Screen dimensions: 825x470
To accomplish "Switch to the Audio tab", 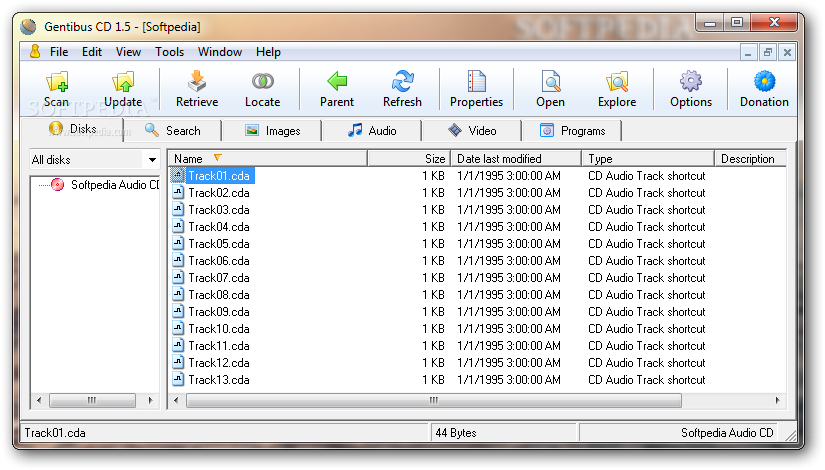I will pyautogui.click(x=372, y=131).
